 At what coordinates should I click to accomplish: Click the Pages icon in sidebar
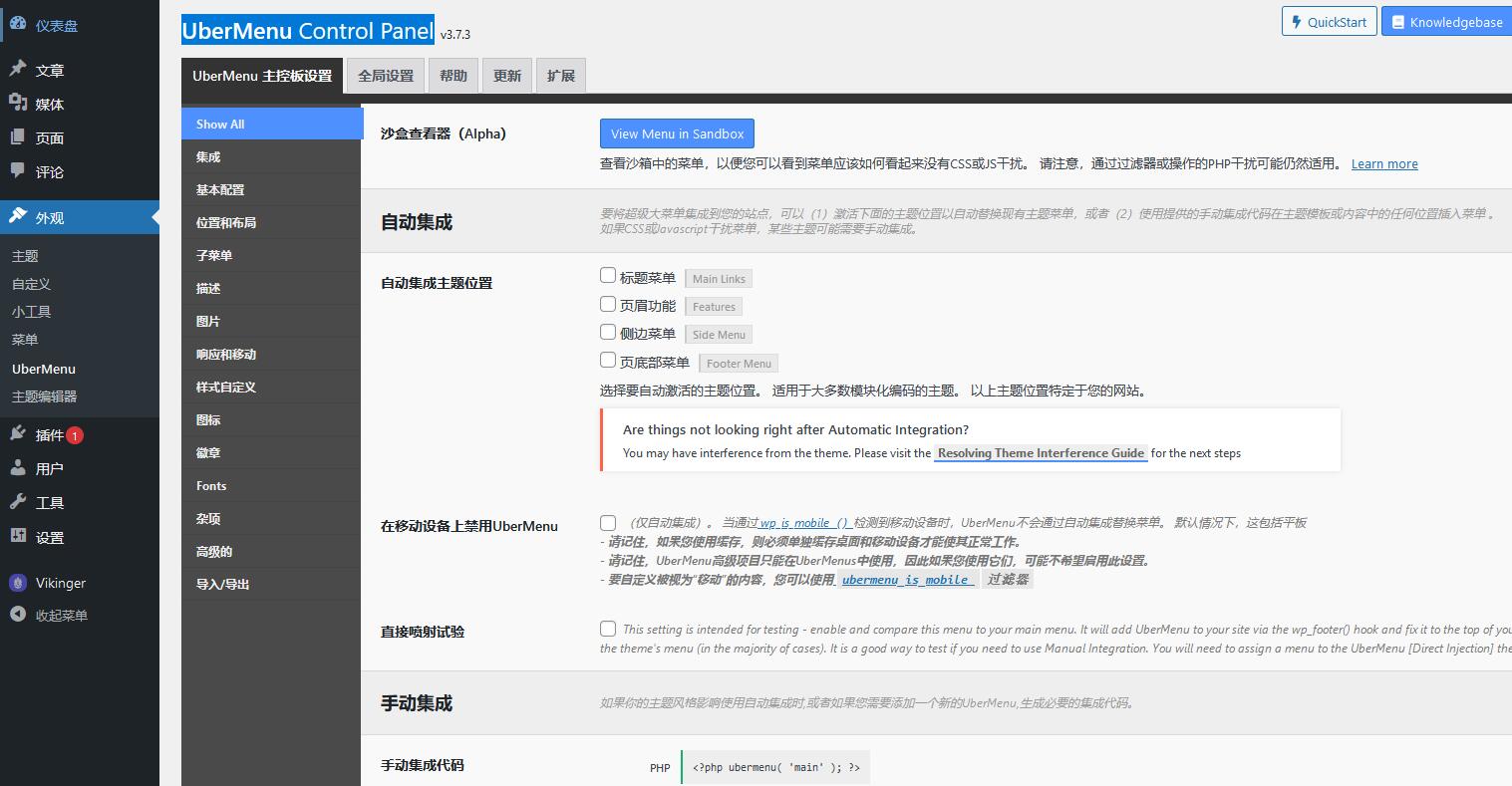point(18,137)
